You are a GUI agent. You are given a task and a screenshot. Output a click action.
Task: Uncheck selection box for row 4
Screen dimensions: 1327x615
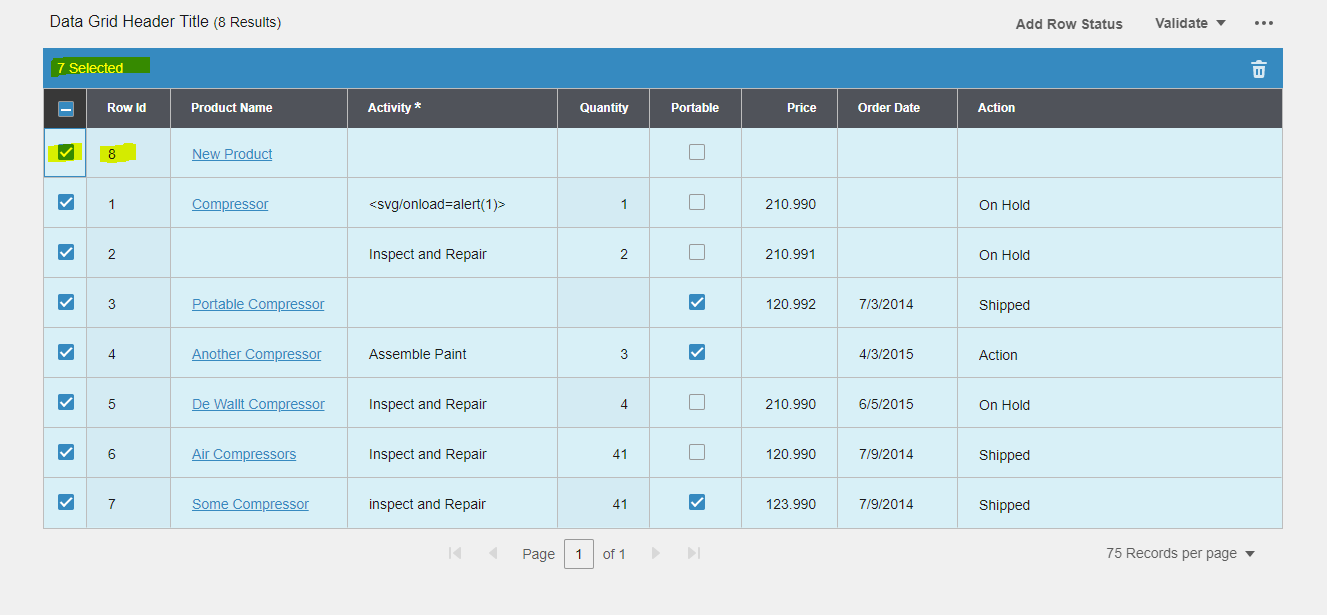click(x=66, y=352)
